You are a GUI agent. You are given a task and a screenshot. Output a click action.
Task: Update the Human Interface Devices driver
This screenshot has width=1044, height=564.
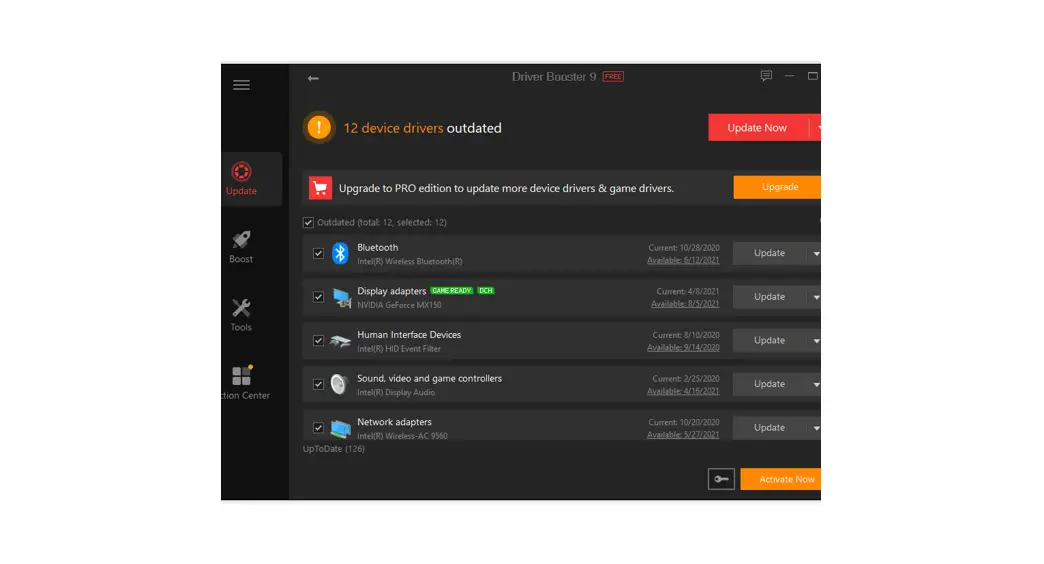coord(770,340)
